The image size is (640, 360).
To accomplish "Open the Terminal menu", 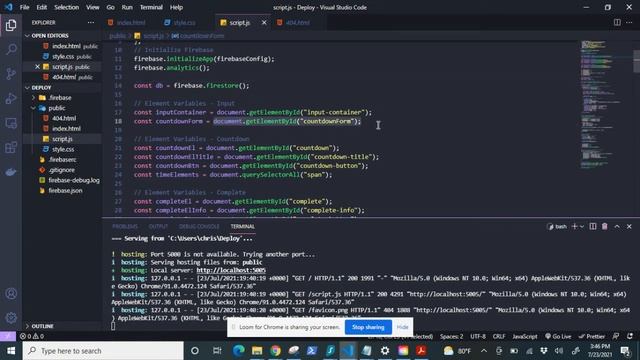I will 151,7.
